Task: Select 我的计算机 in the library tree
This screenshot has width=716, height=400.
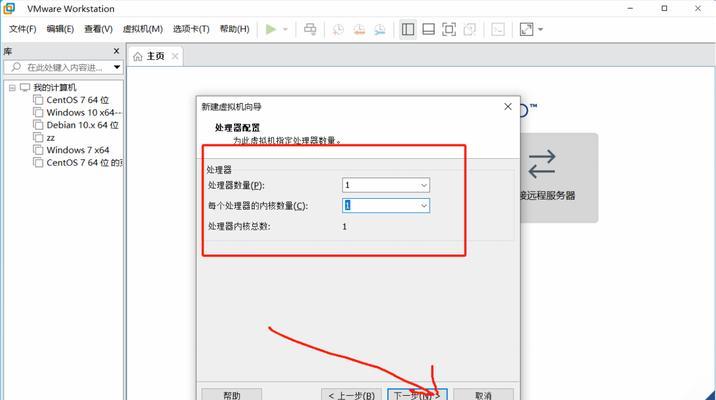Action: (54, 87)
